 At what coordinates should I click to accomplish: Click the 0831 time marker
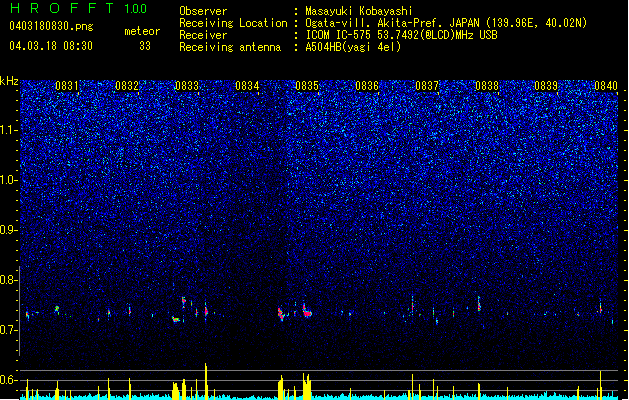point(67,86)
